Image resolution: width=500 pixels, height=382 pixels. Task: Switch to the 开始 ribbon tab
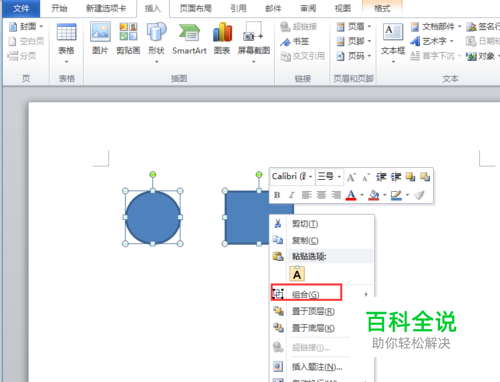(x=59, y=8)
